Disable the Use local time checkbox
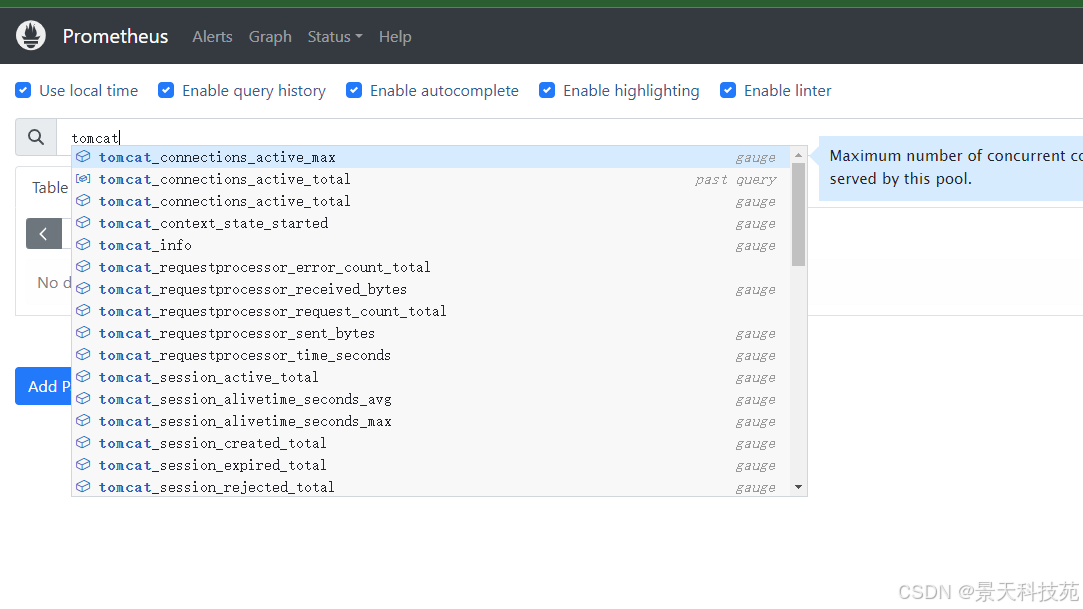Viewport: 1083px width, 609px height. pos(23,90)
